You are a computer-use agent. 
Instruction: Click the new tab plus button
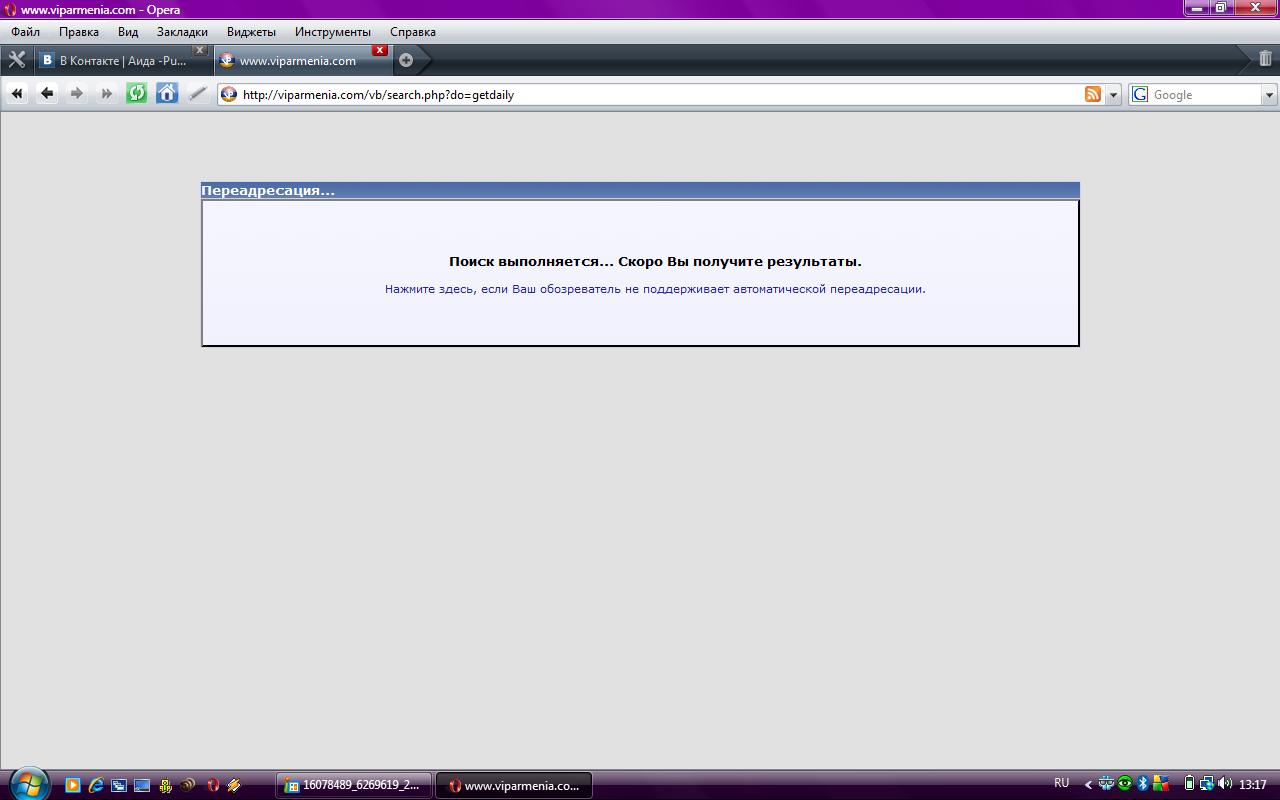(406, 60)
